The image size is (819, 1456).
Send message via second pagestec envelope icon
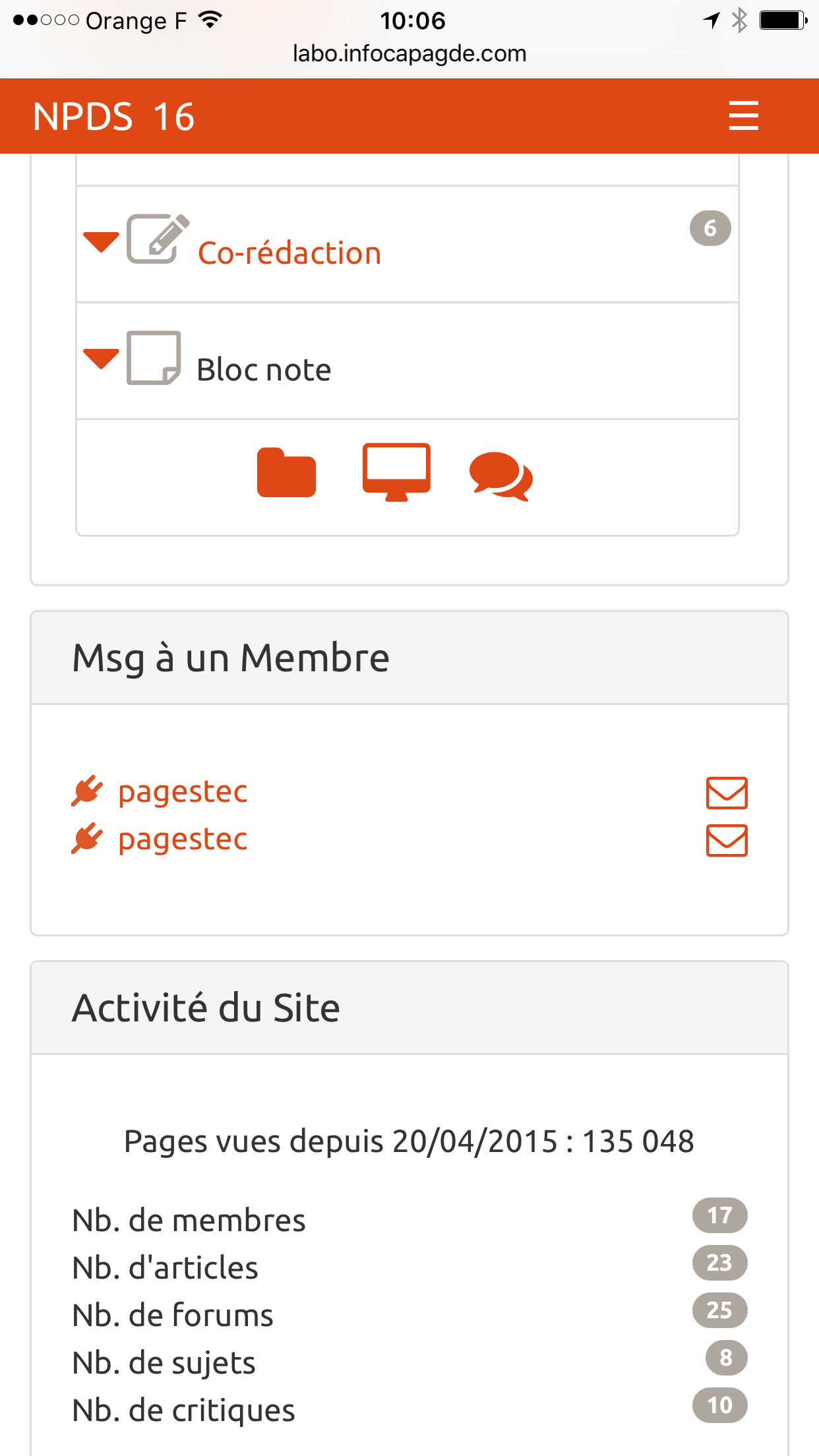(x=727, y=840)
